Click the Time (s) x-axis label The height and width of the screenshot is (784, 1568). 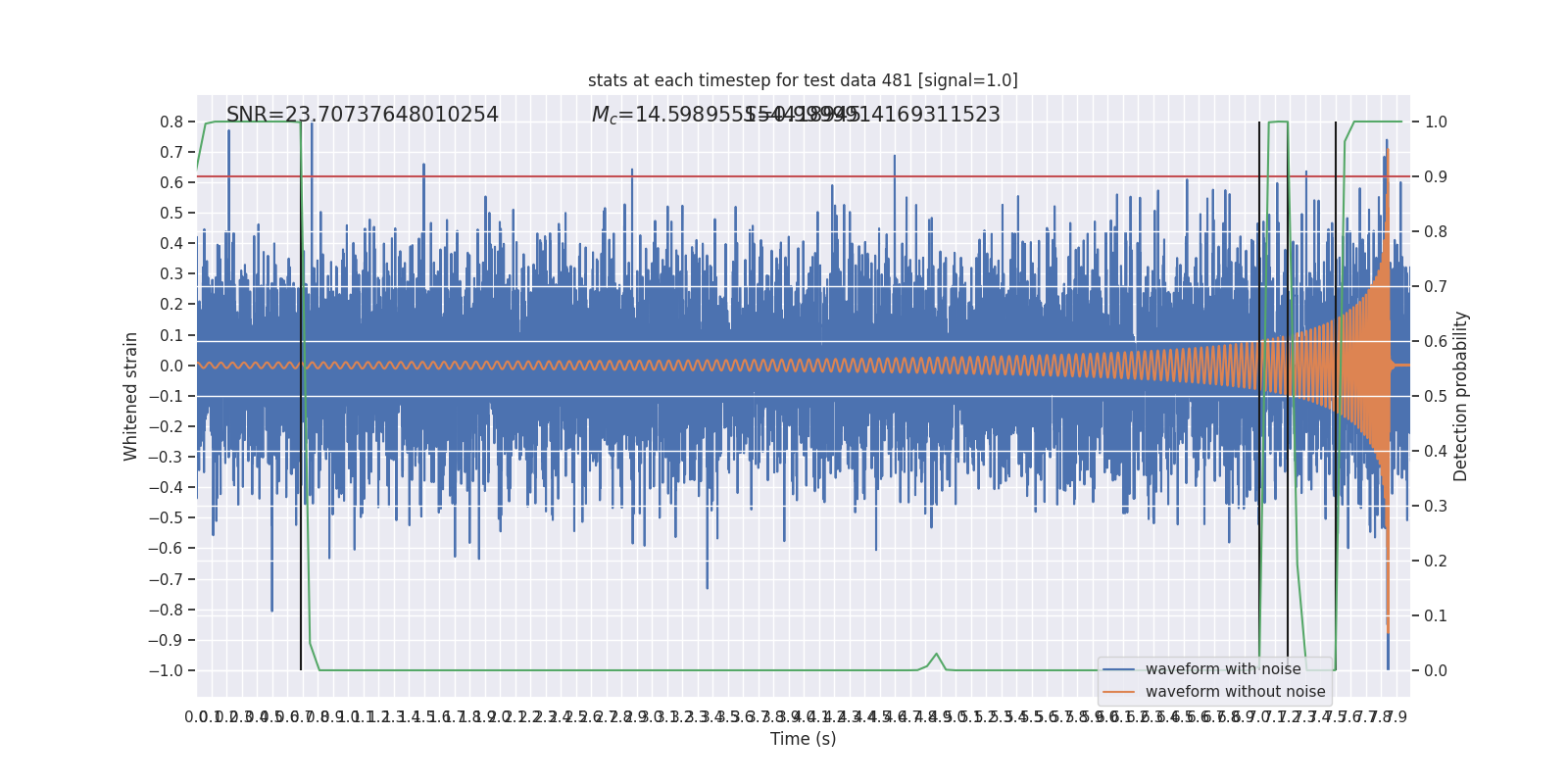pyautogui.click(x=803, y=739)
